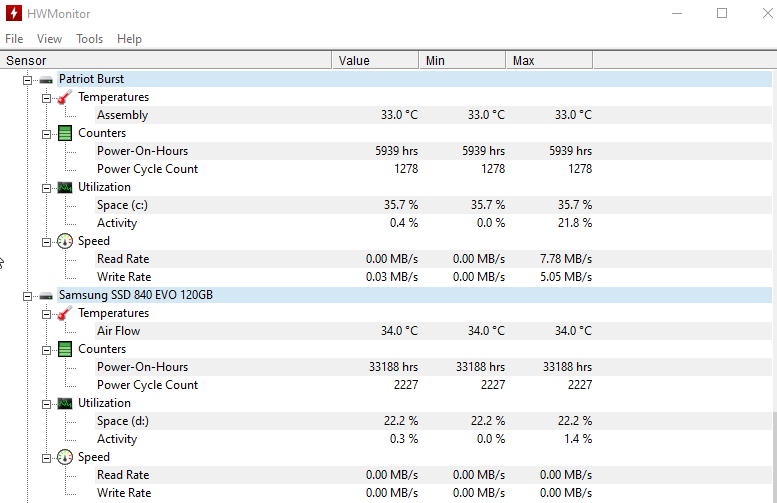Click Patriot Burst Speed gauge icon
Viewport: 777px width, 503px height.
(x=65, y=241)
